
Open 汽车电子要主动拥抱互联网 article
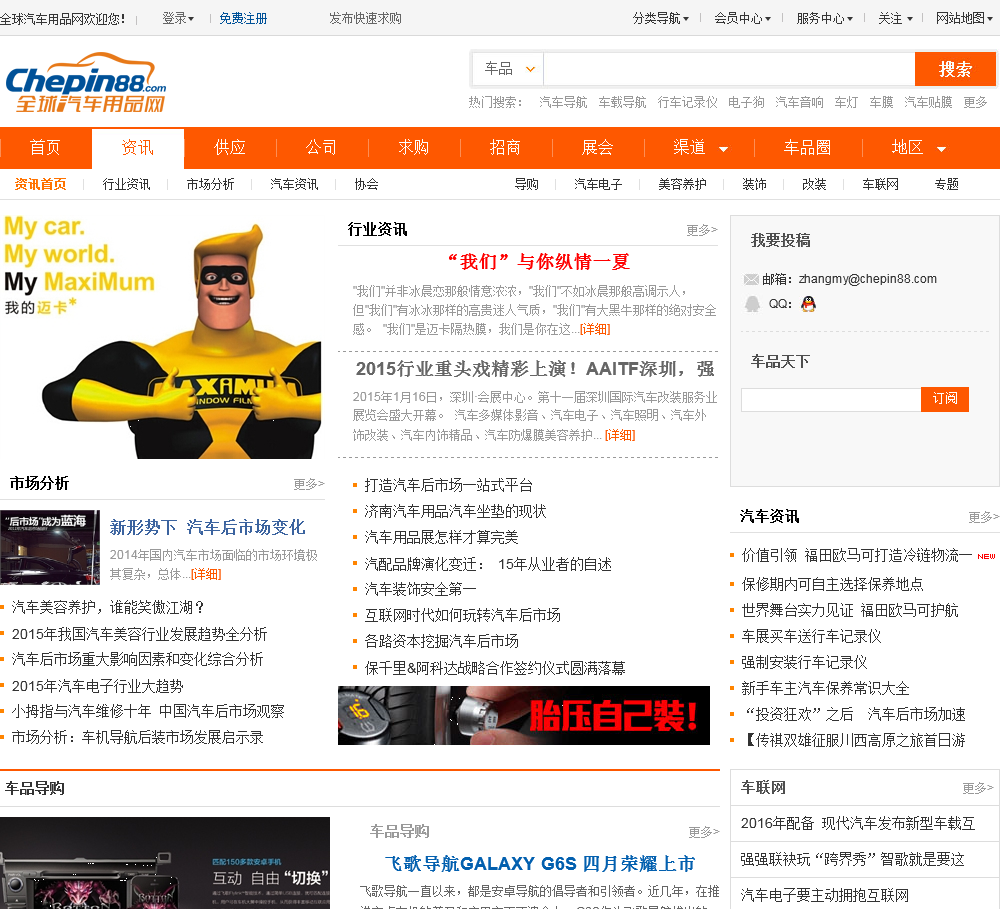coord(825,896)
